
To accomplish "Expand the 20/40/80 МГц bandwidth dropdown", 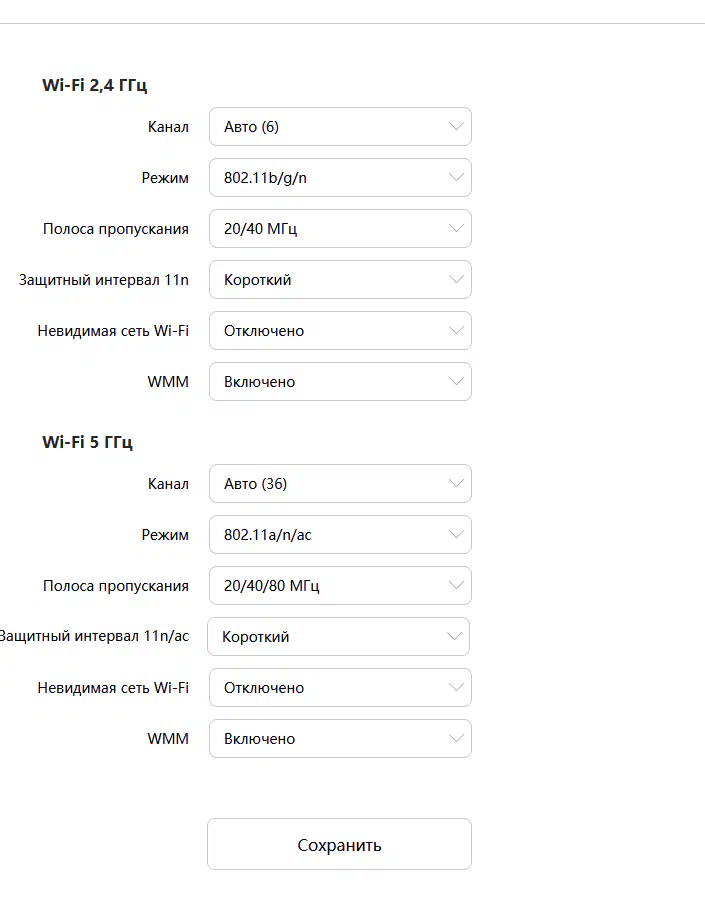I will [340, 586].
